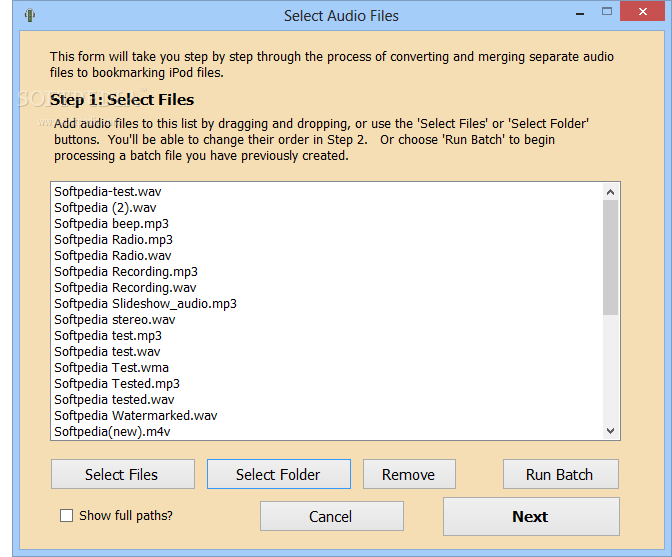Maximize the Select Audio Files window
The height and width of the screenshot is (557, 672).
click(607, 12)
